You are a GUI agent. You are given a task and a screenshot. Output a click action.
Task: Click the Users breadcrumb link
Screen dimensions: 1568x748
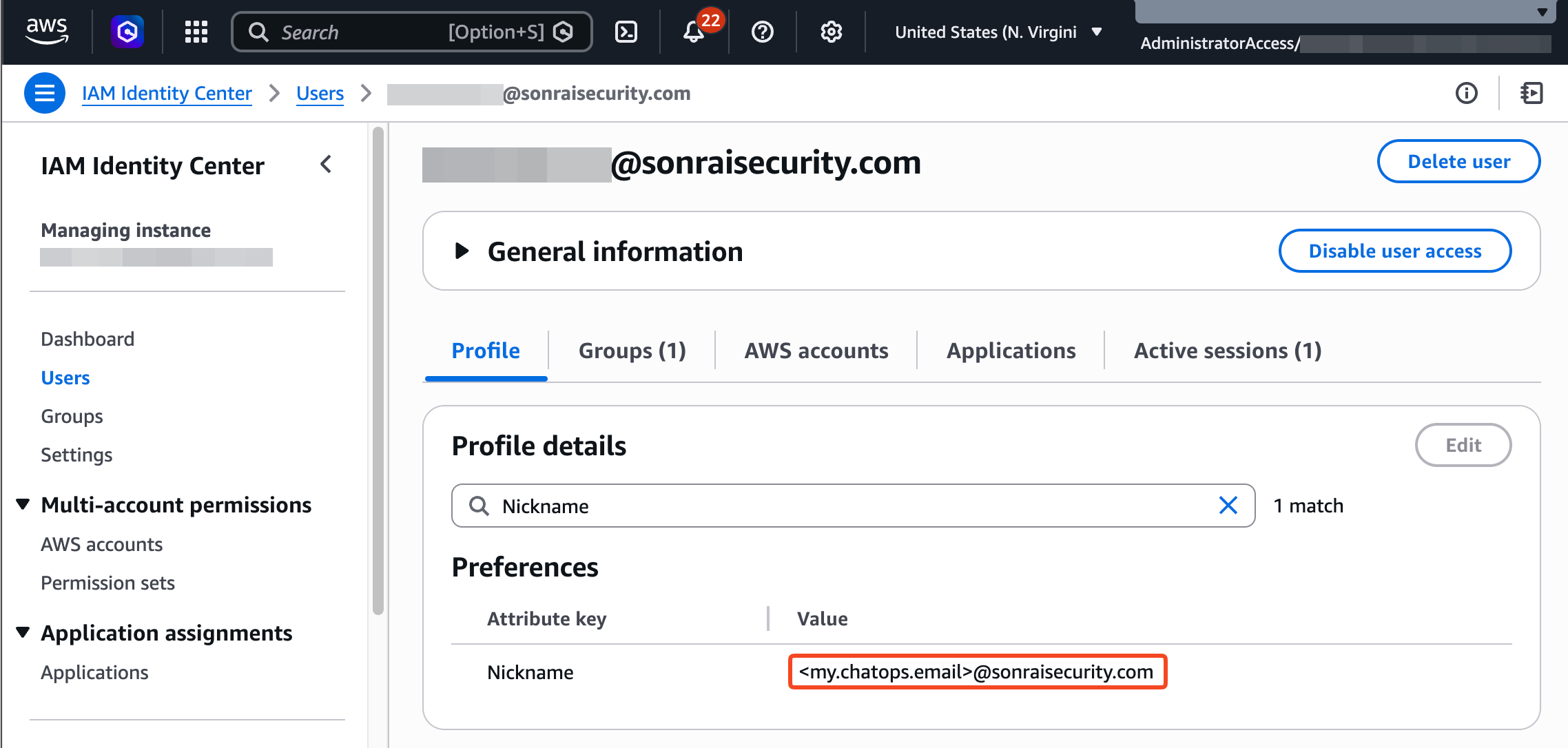tap(320, 93)
